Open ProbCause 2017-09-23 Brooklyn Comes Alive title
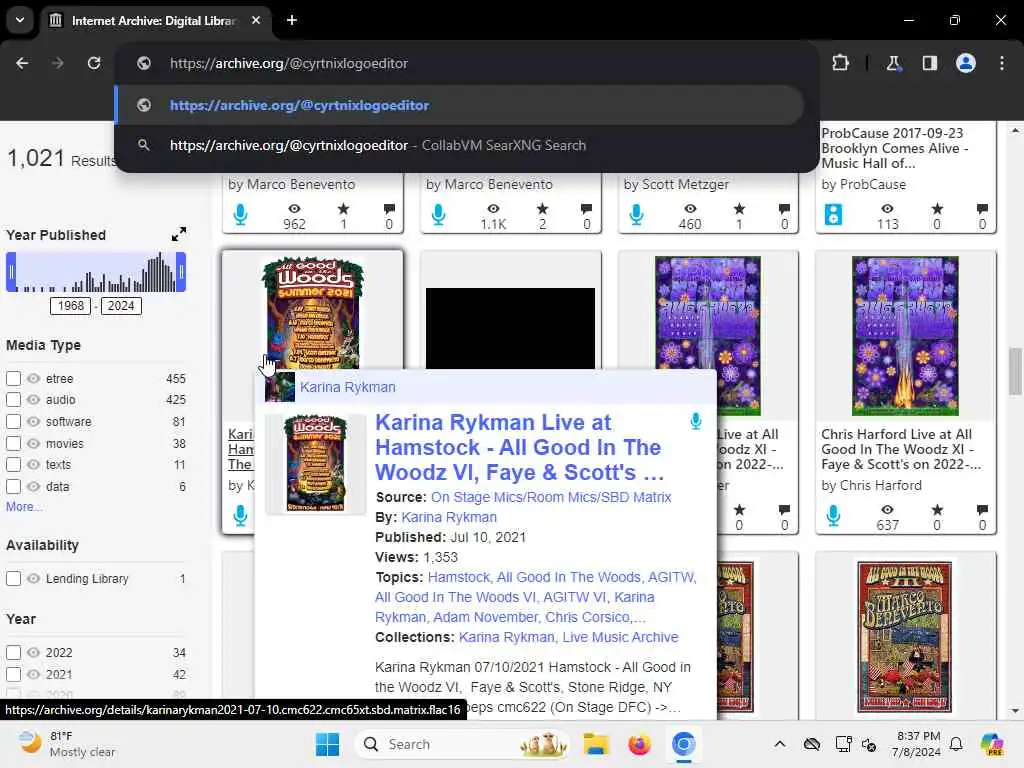The width and height of the screenshot is (1024, 768). point(895,148)
